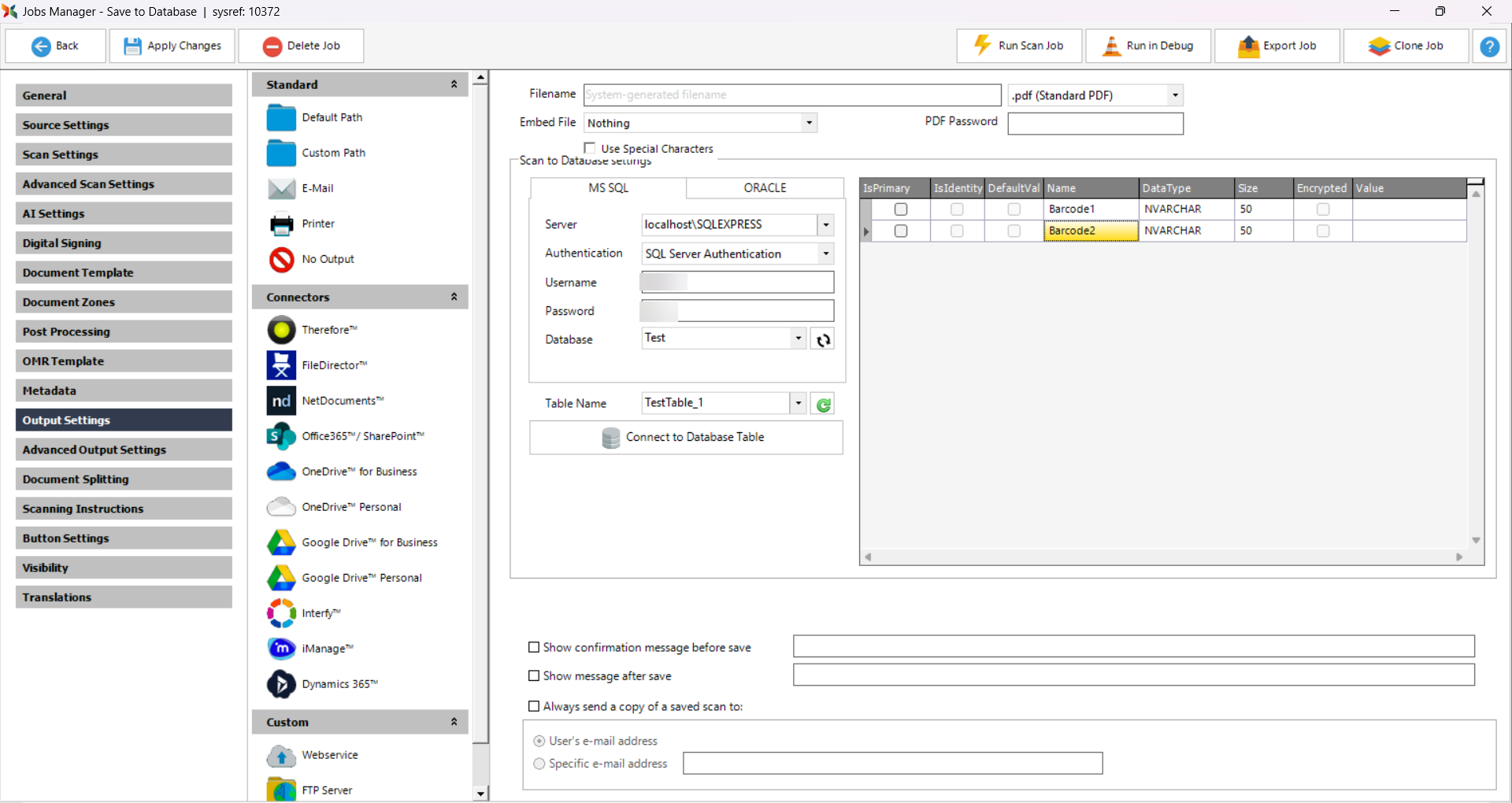Tick Show confirmation message before save

534,647
